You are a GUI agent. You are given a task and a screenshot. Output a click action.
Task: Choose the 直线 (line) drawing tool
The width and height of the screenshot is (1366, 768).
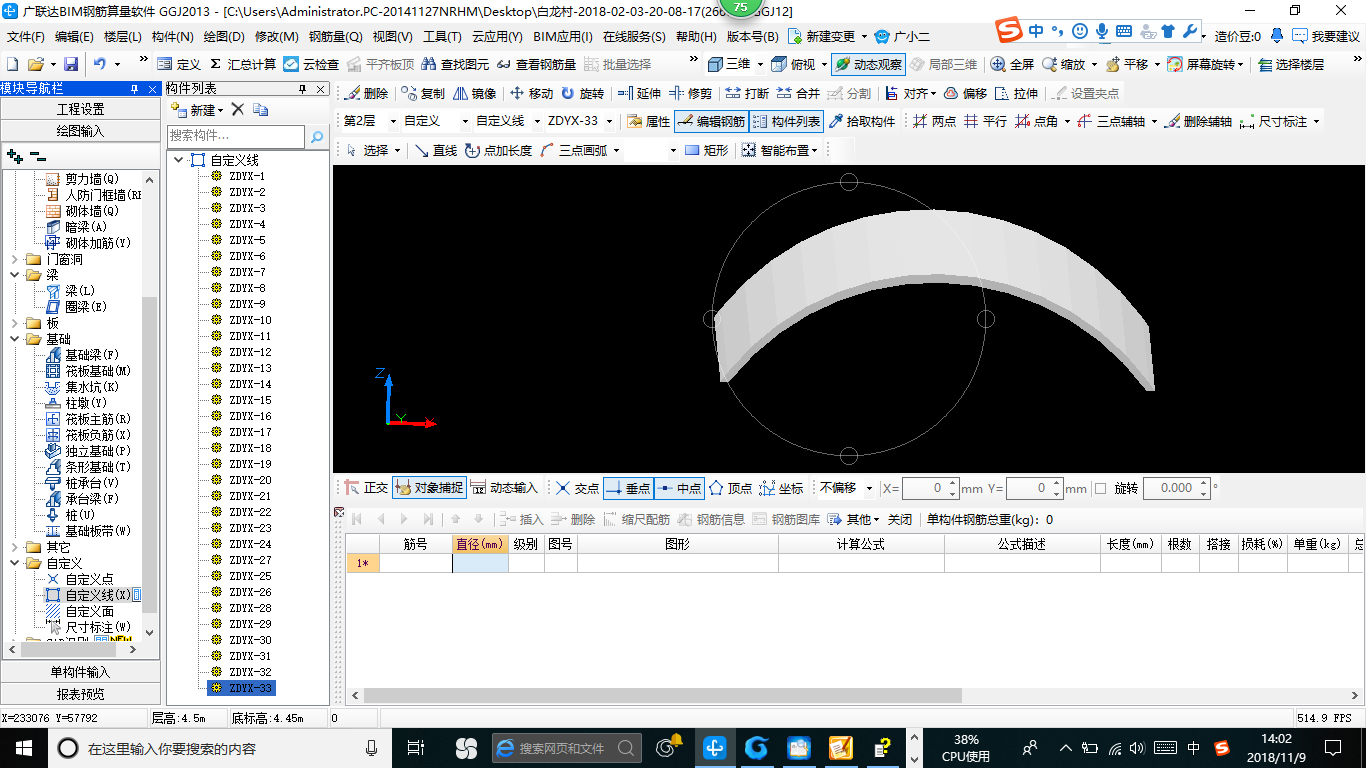pos(436,150)
